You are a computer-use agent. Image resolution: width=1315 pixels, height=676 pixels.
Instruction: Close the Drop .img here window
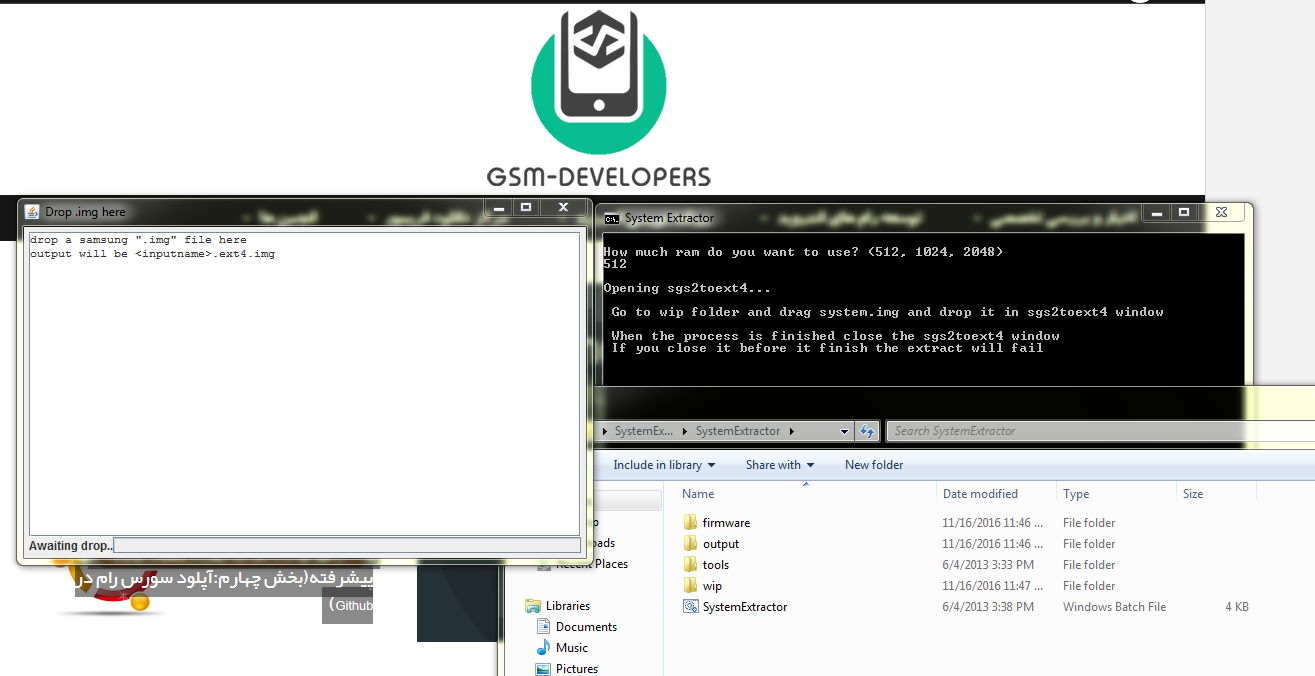pyautogui.click(x=563, y=207)
